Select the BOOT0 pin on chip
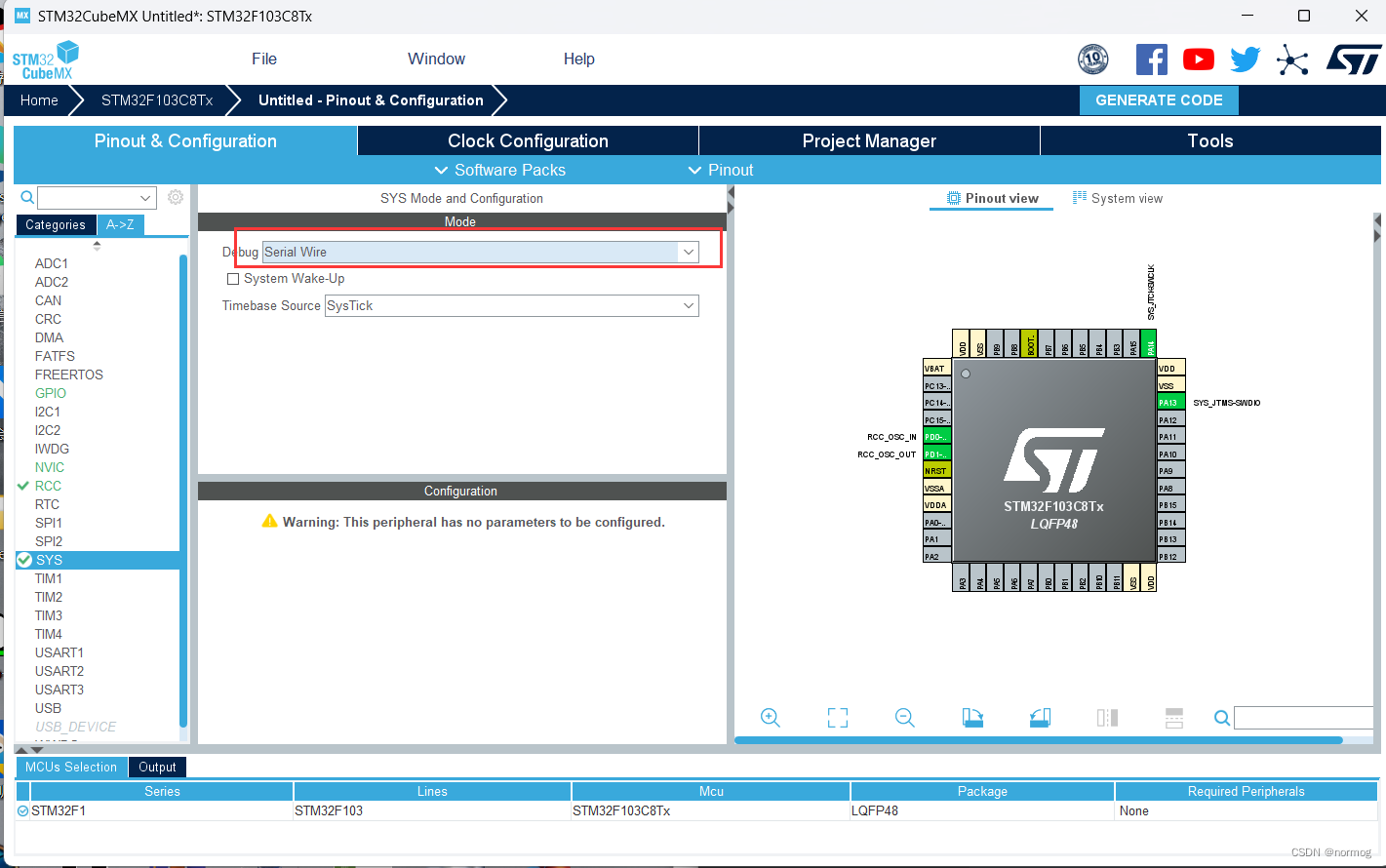 coord(1030,343)
